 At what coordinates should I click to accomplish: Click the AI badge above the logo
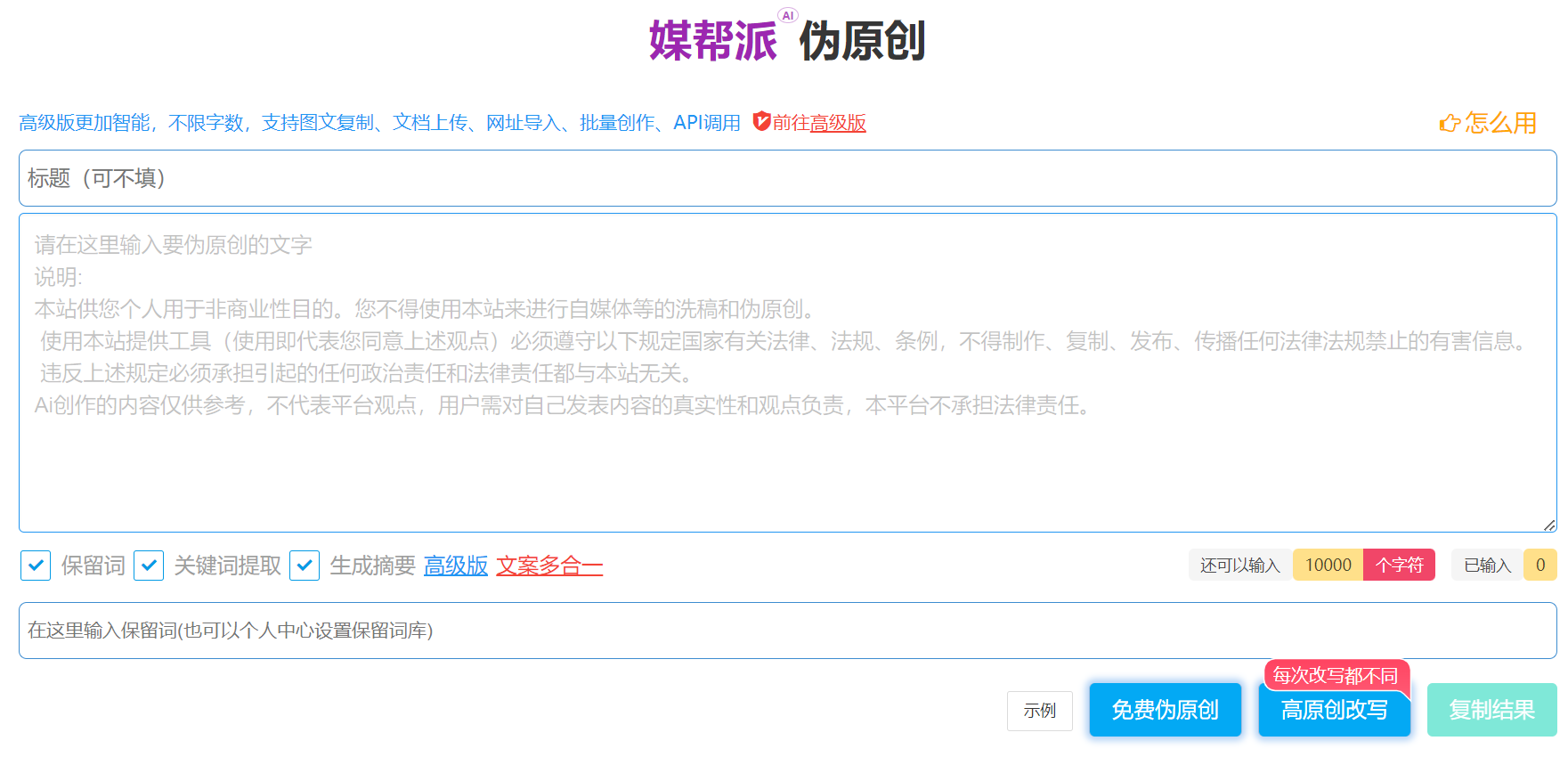[x=787, y=15]
